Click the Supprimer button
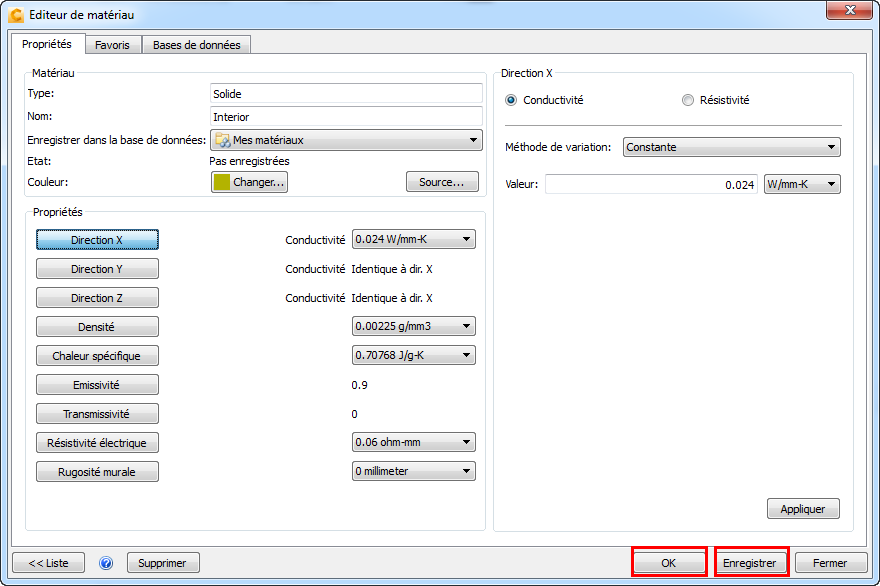The height and width of the screenshot is (586, 880). click(x=163, y=563)
